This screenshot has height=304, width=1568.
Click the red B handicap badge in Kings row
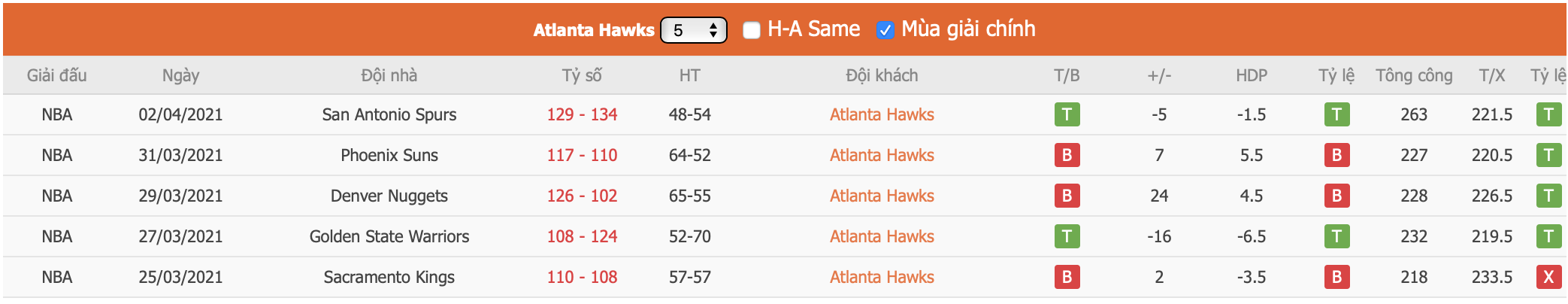(x=1336, y=277)
